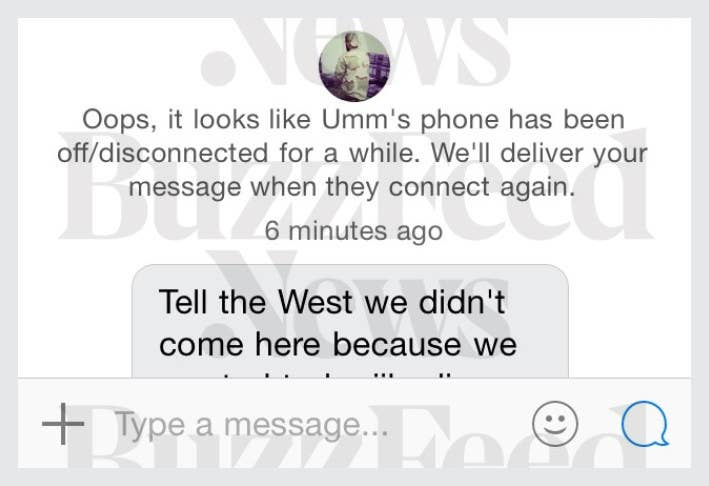Screen dimensions: 709x486
Task: Tap the word "because" in the gray bubble
Action: coord(397,344)
